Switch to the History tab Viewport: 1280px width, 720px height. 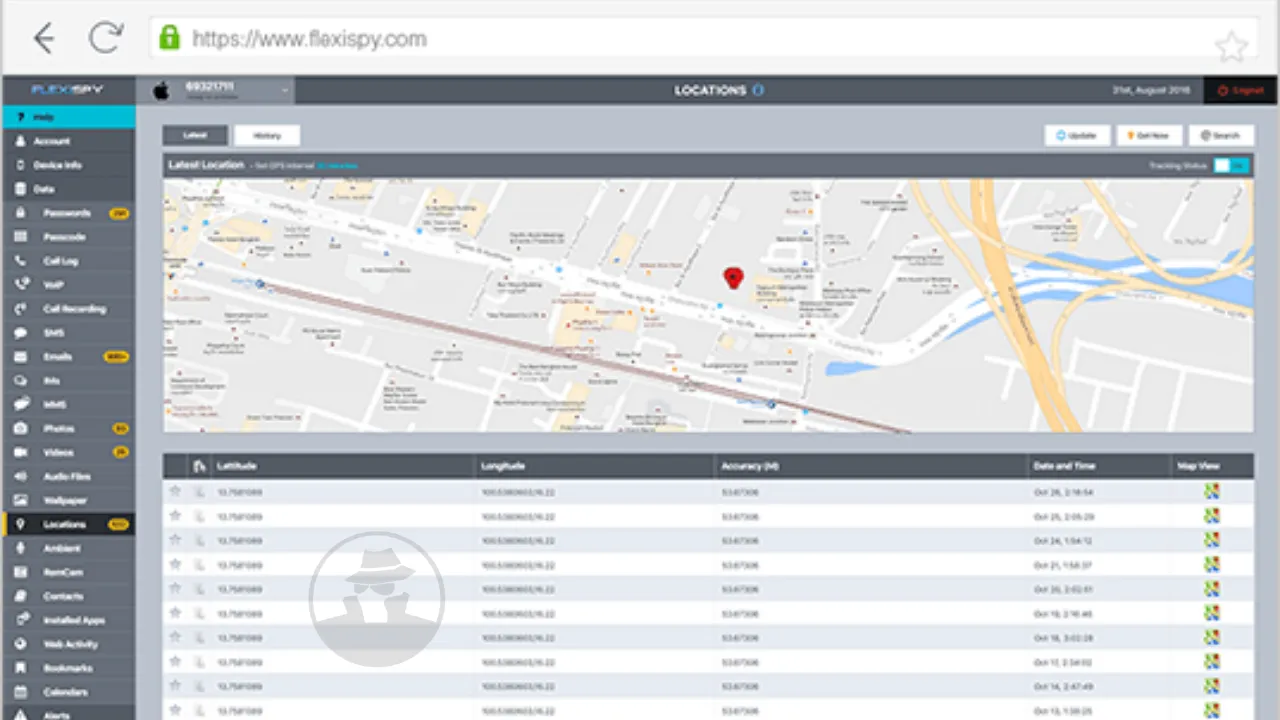point(267,135)
